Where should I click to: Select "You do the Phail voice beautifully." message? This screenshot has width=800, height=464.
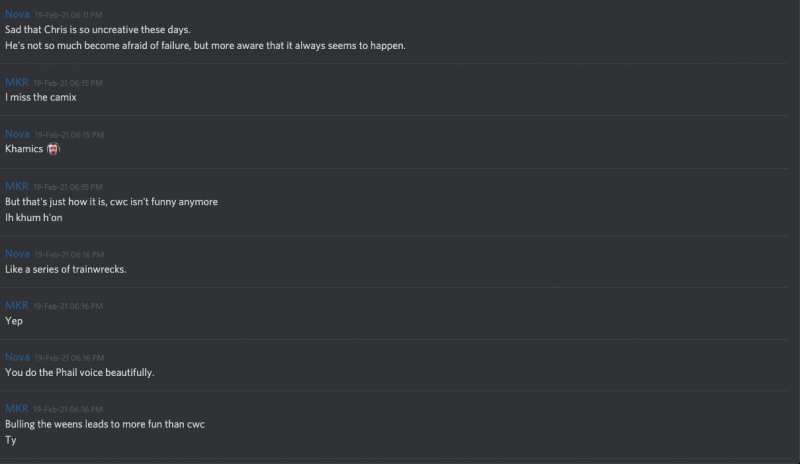pos(80,372)
